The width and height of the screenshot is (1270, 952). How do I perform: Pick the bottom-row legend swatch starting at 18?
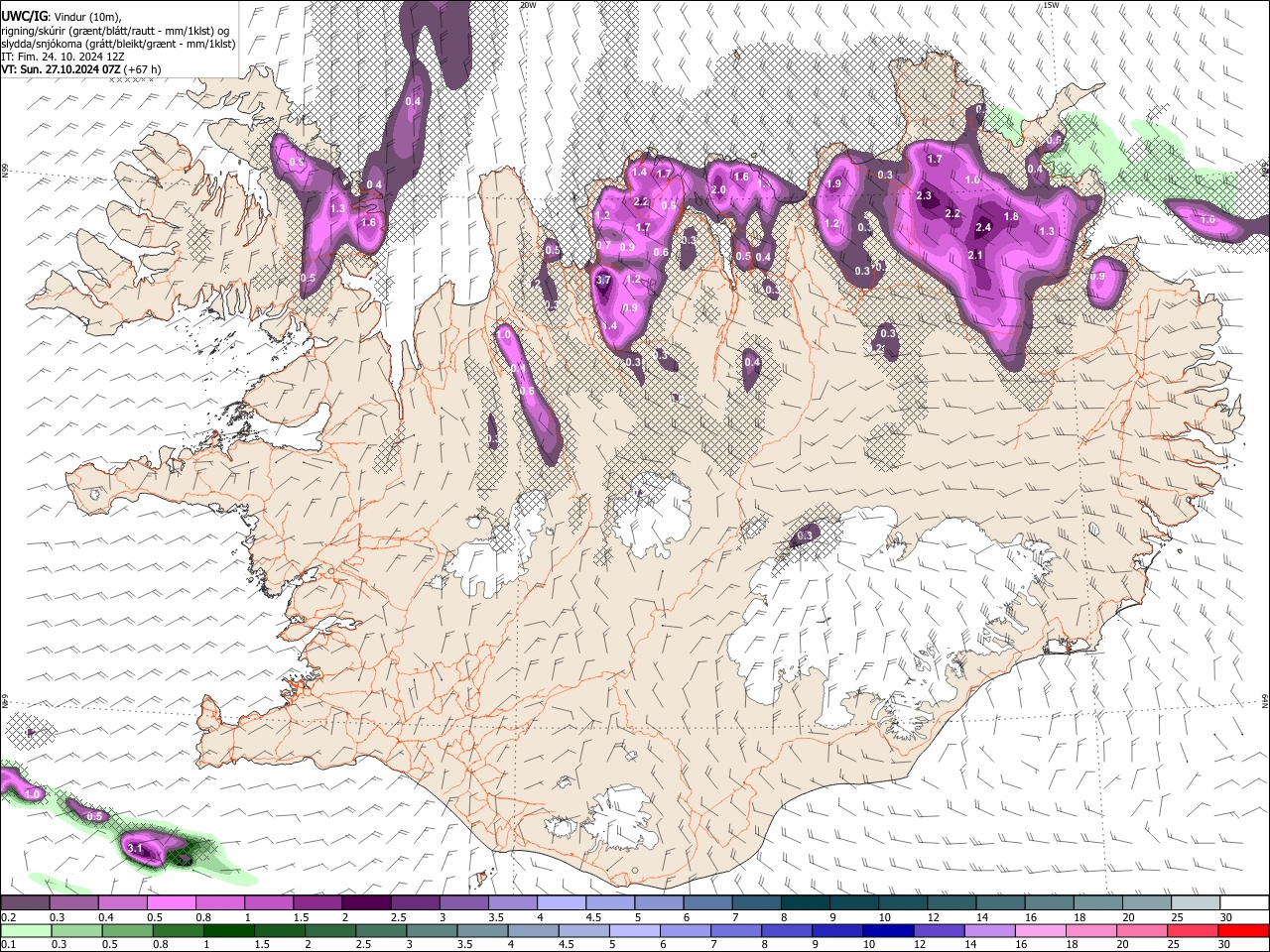click(1091, 931)
